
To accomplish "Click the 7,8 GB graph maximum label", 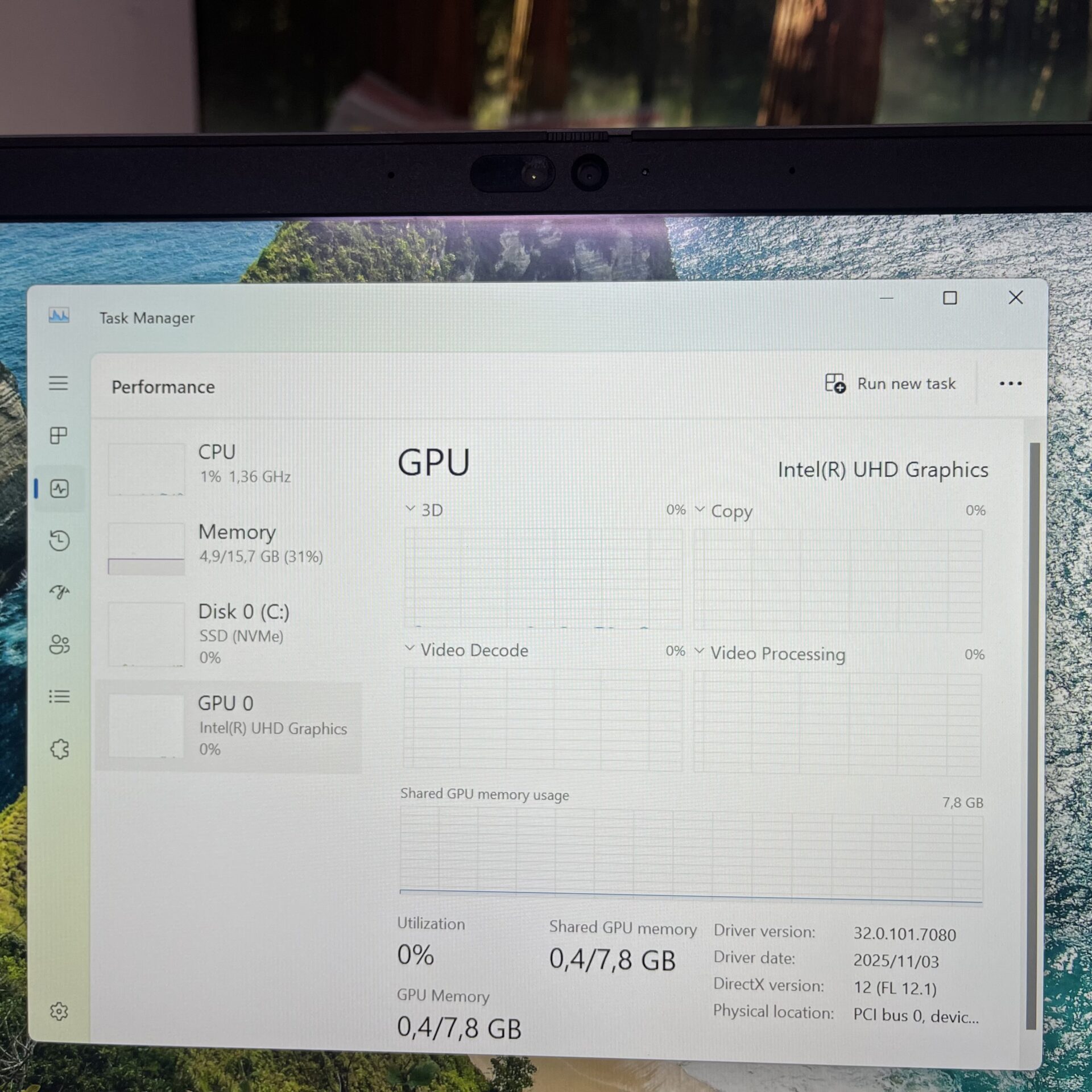I will (962, 803).
